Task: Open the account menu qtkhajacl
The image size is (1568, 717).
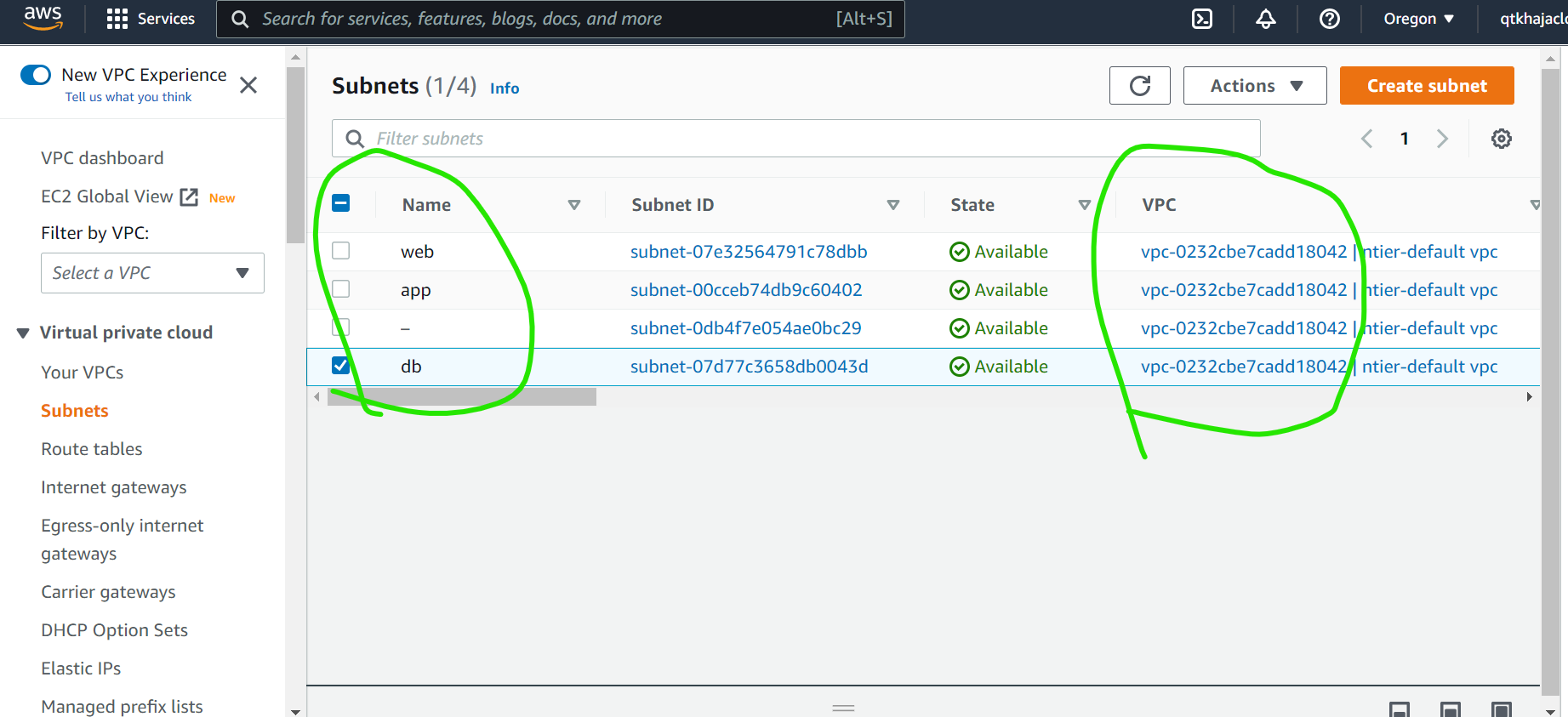Action: [1532, 19]
